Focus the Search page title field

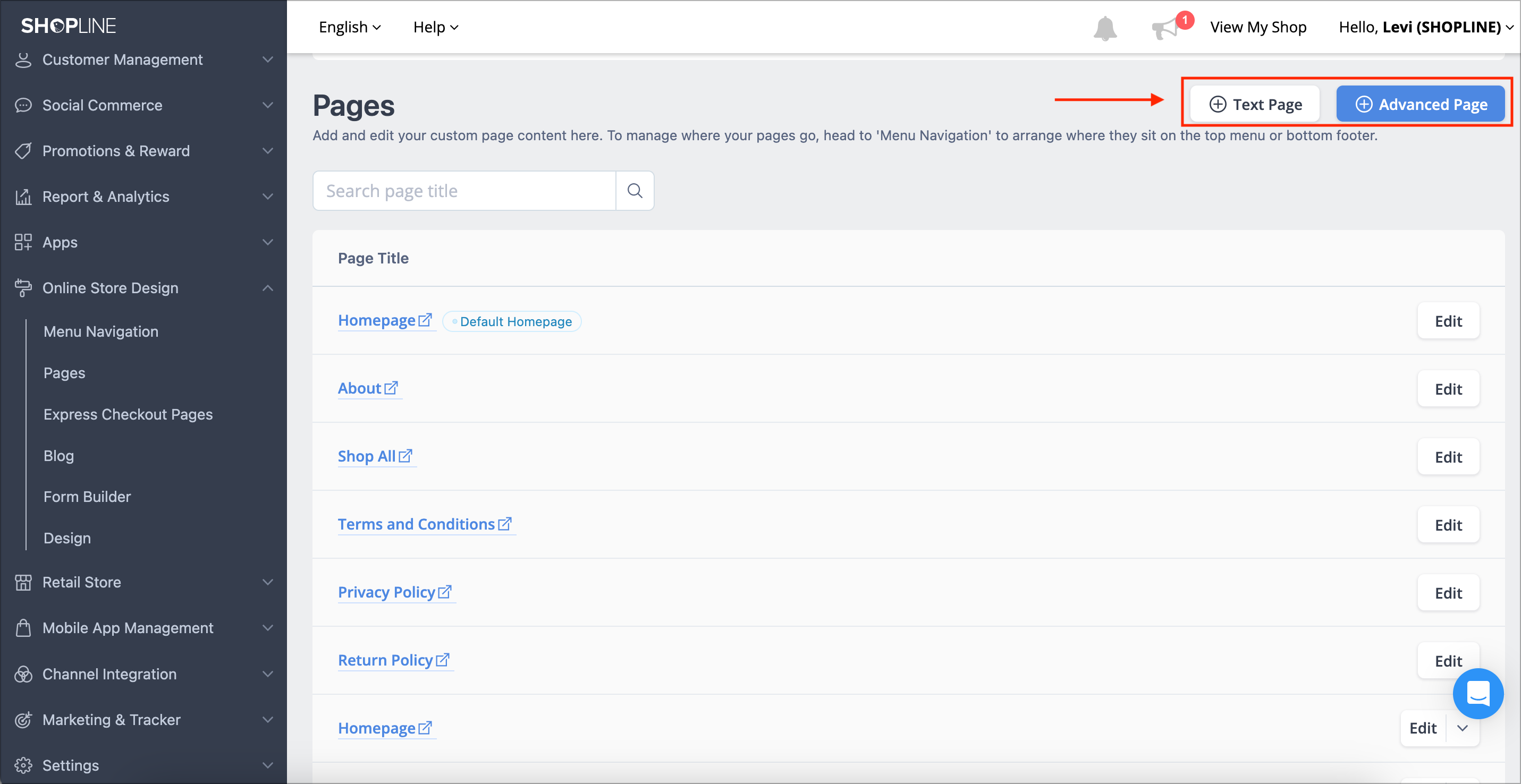click(464, 191)
